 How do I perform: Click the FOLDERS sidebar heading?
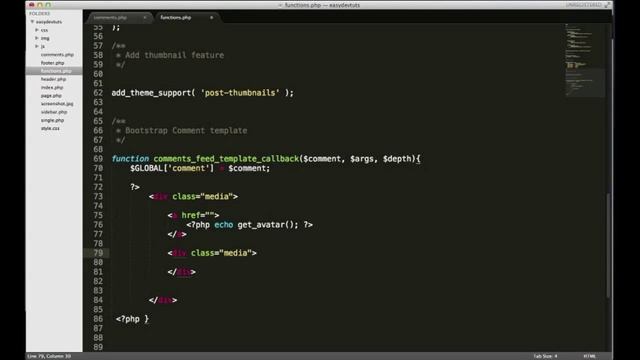tap(39, 13)
